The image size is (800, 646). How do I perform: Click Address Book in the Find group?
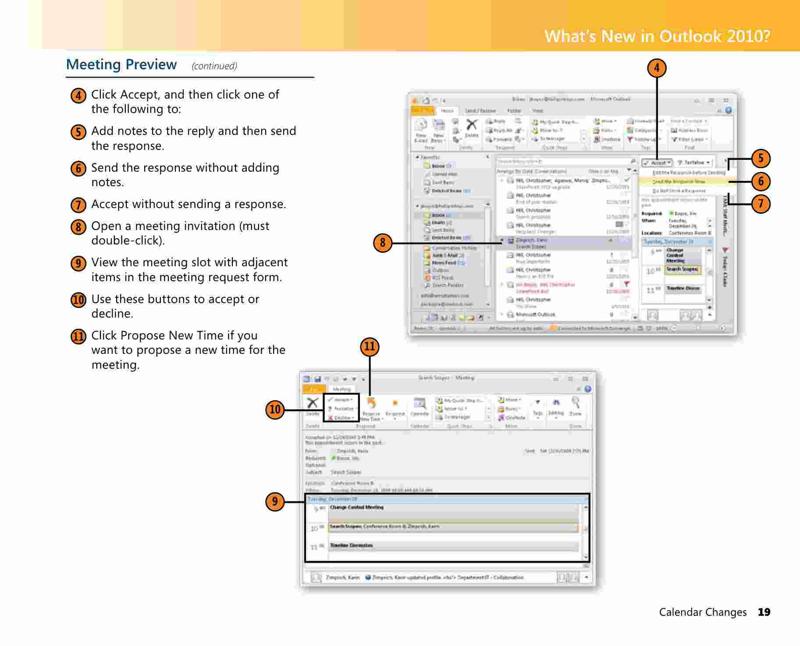689,130
